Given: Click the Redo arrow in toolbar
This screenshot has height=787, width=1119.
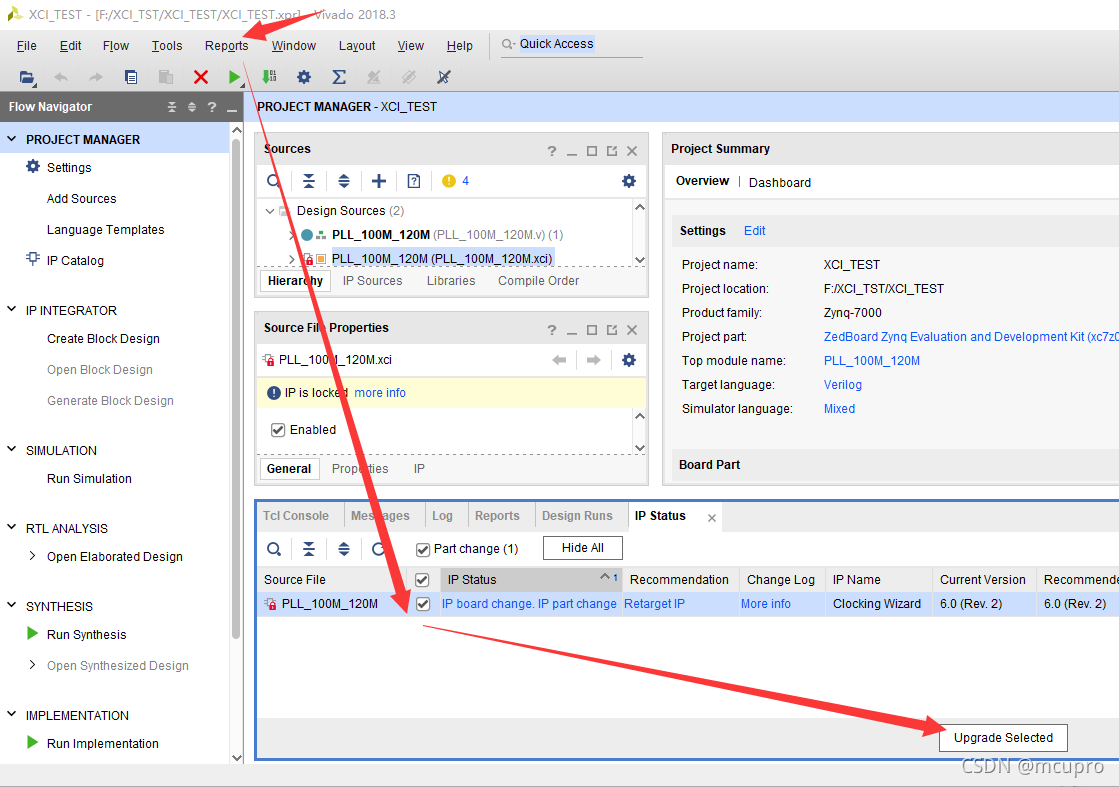Looking at the screenshot, I should [x=96, y=77].
